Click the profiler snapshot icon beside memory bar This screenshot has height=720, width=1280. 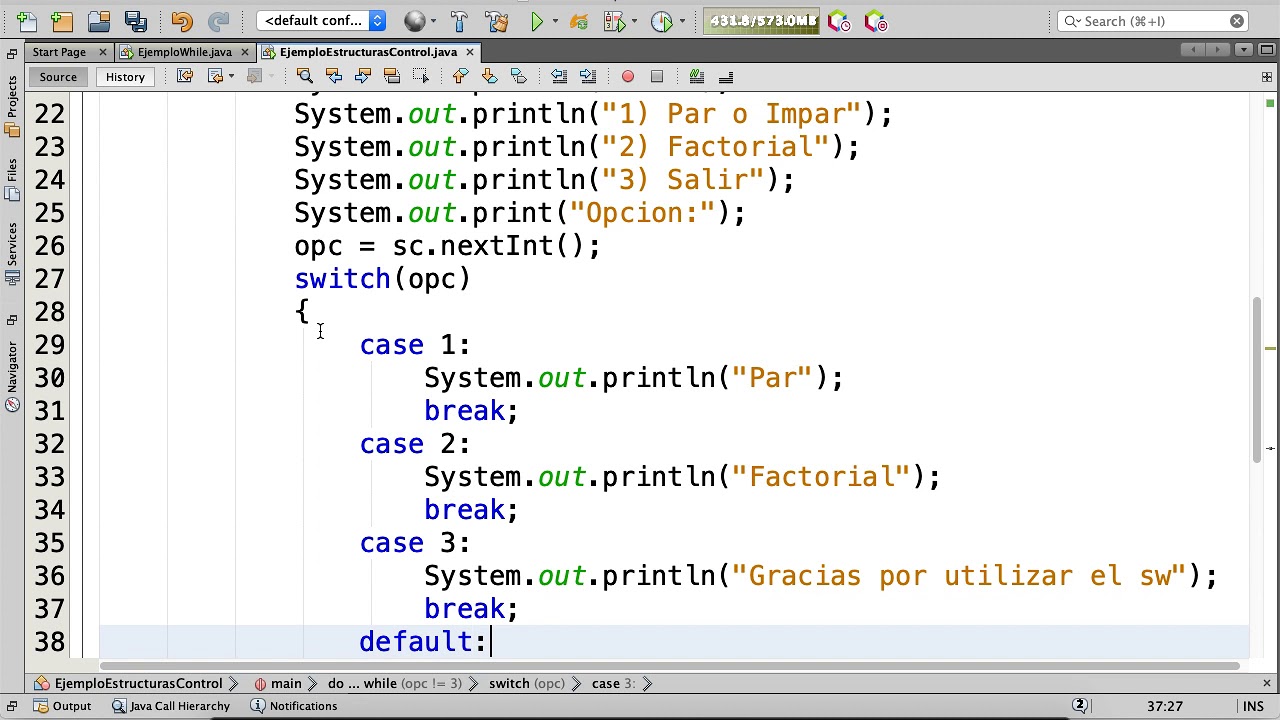(x=839, y=21)
